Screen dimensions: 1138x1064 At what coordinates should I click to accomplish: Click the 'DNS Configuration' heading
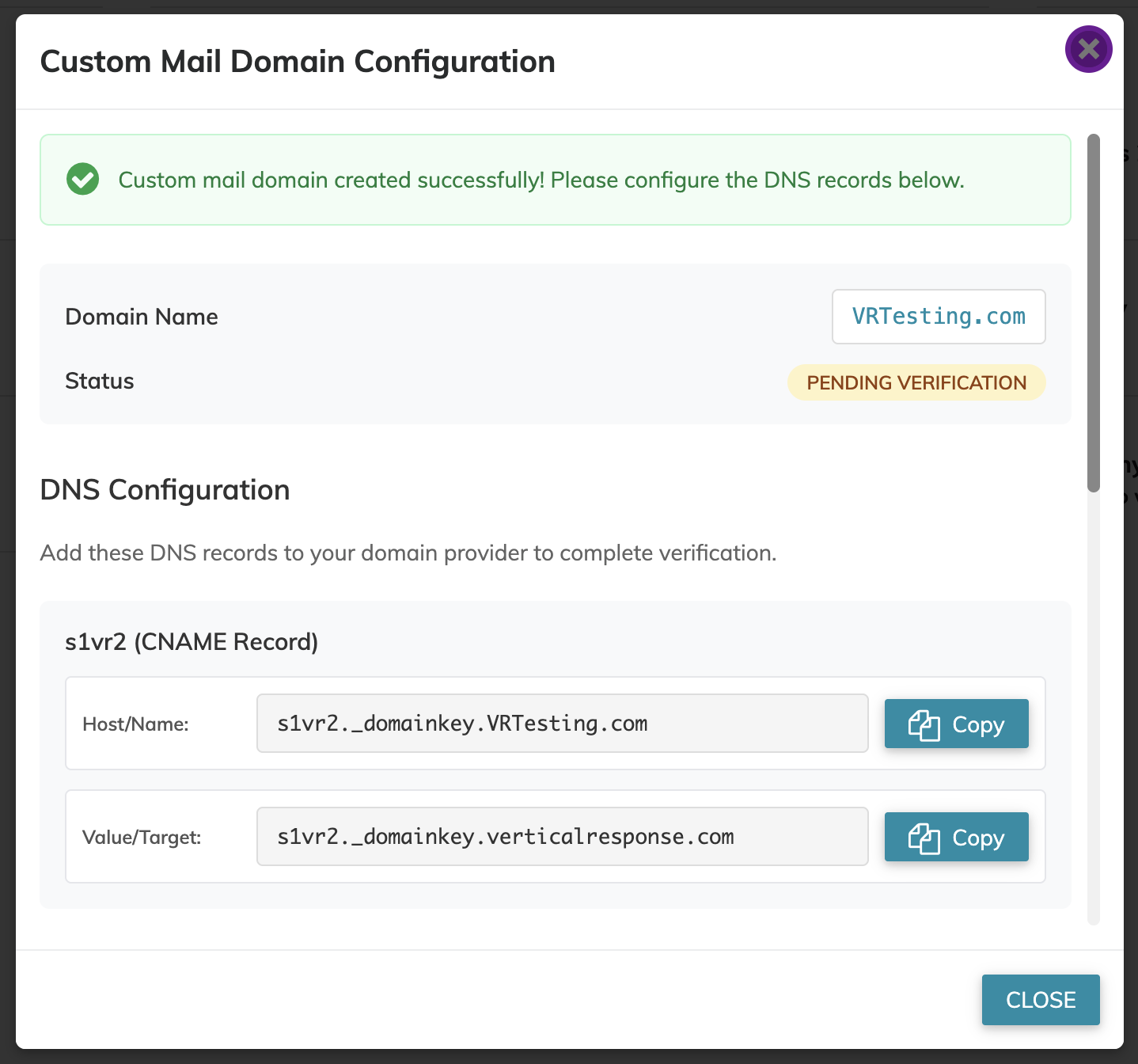pos(165,490)
